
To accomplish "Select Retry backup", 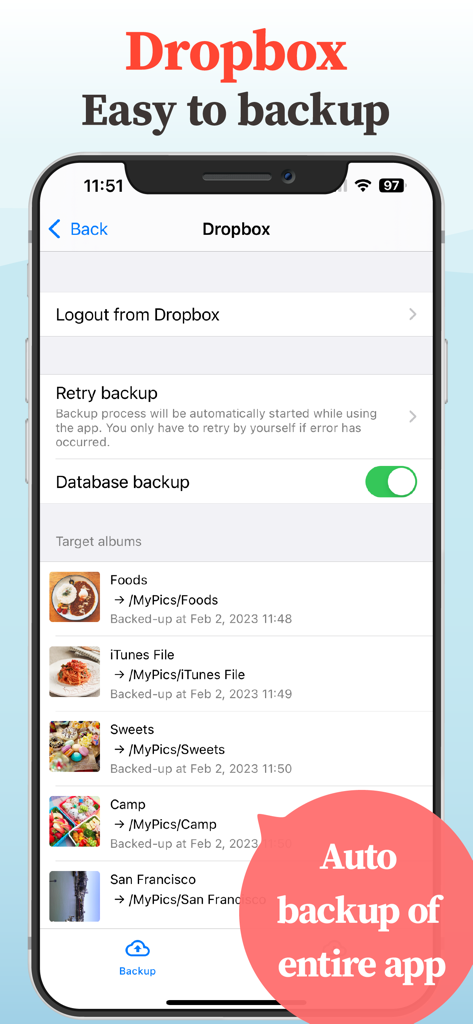I will tap(236, 417).
